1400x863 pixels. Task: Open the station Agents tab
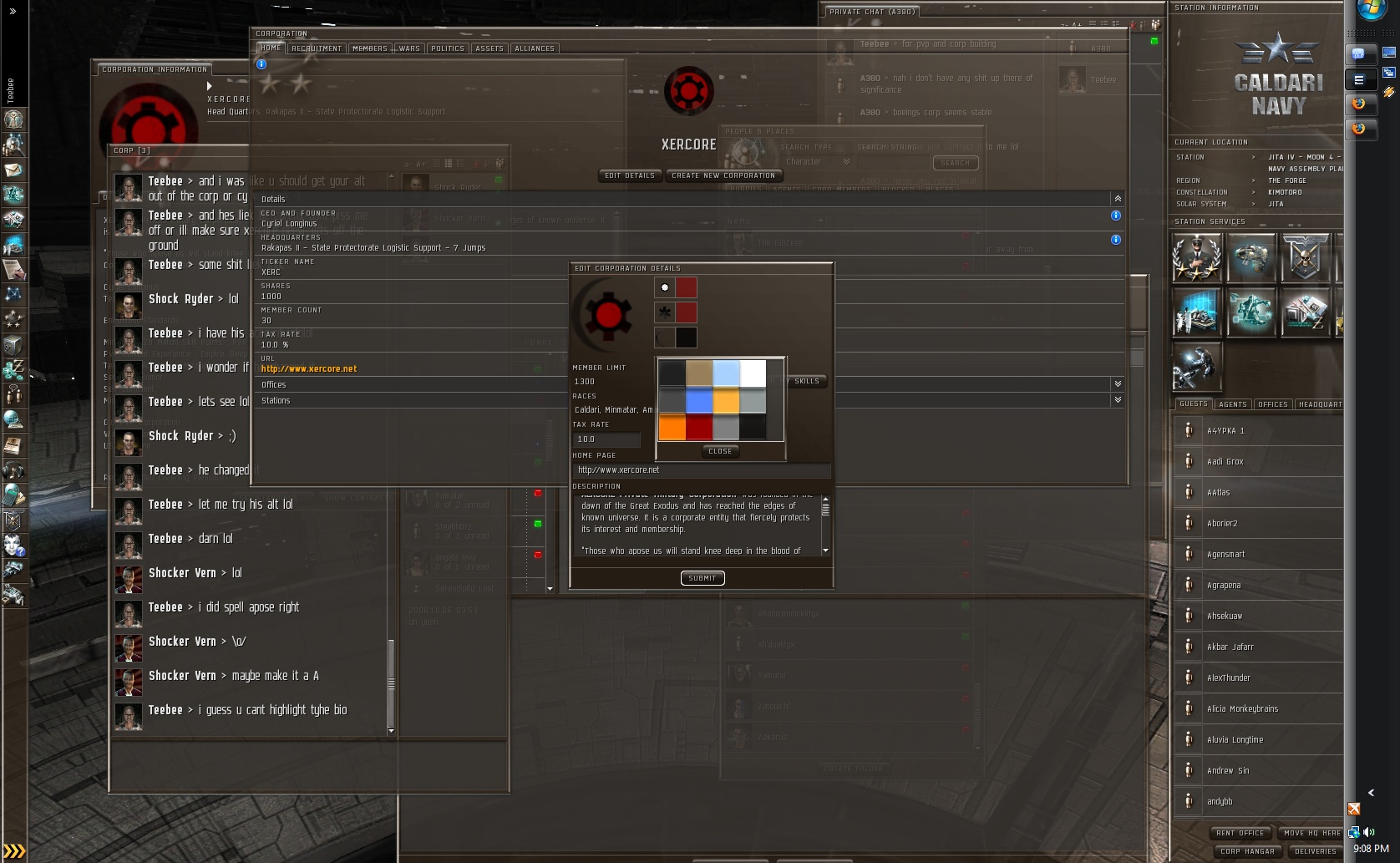(1233, 404)
